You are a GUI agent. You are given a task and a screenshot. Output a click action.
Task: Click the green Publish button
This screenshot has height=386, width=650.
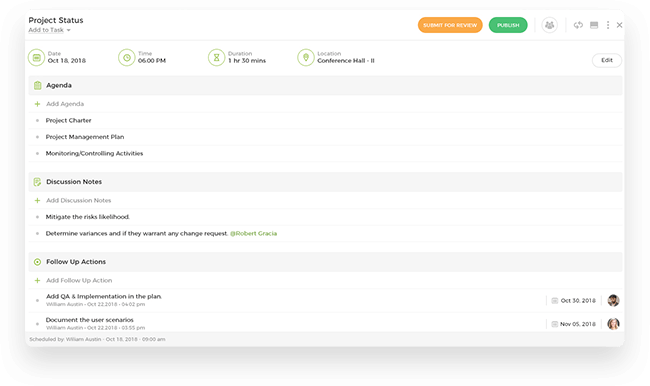point(508,25)
